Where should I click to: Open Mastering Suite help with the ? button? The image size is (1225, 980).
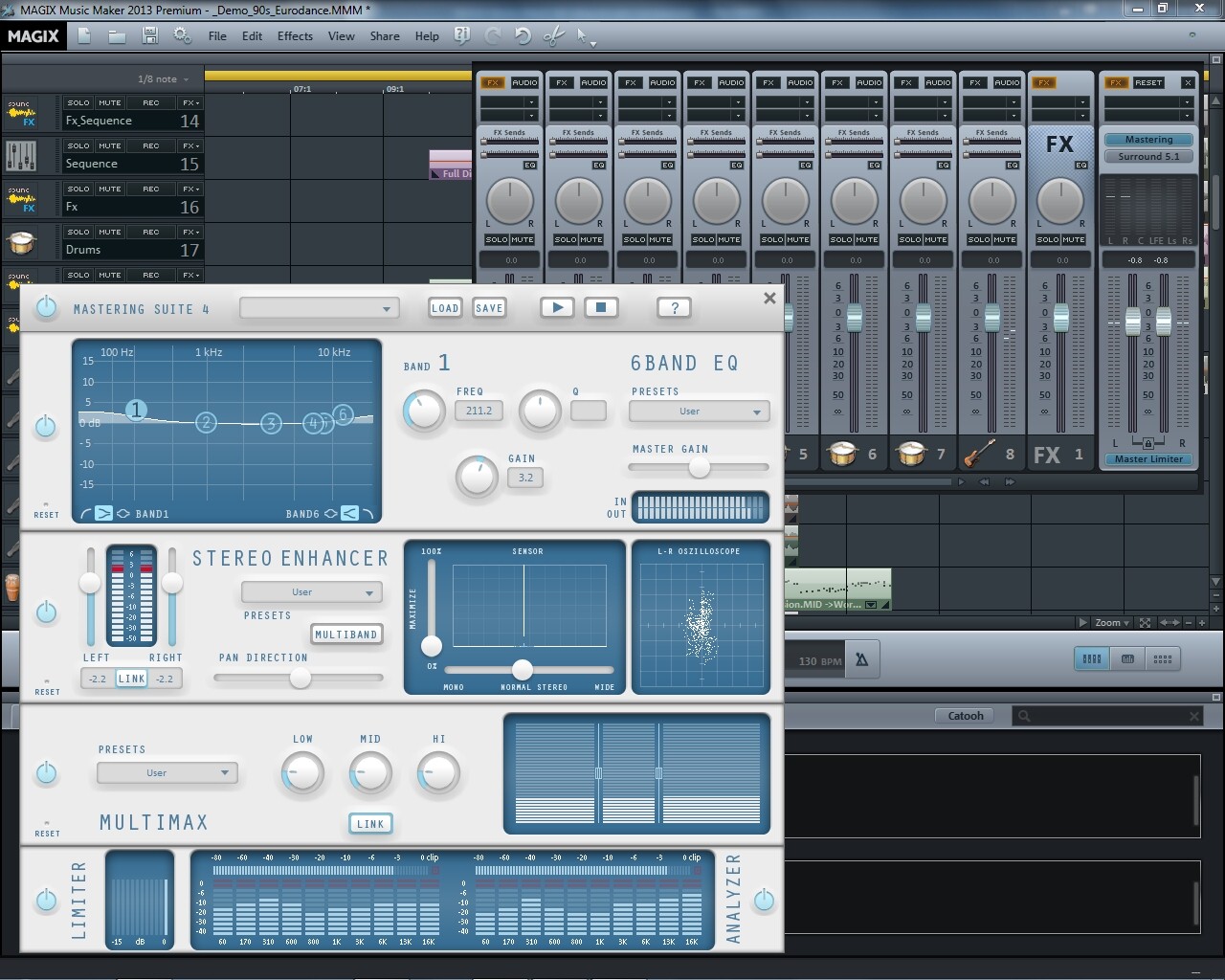coord(675,307)
